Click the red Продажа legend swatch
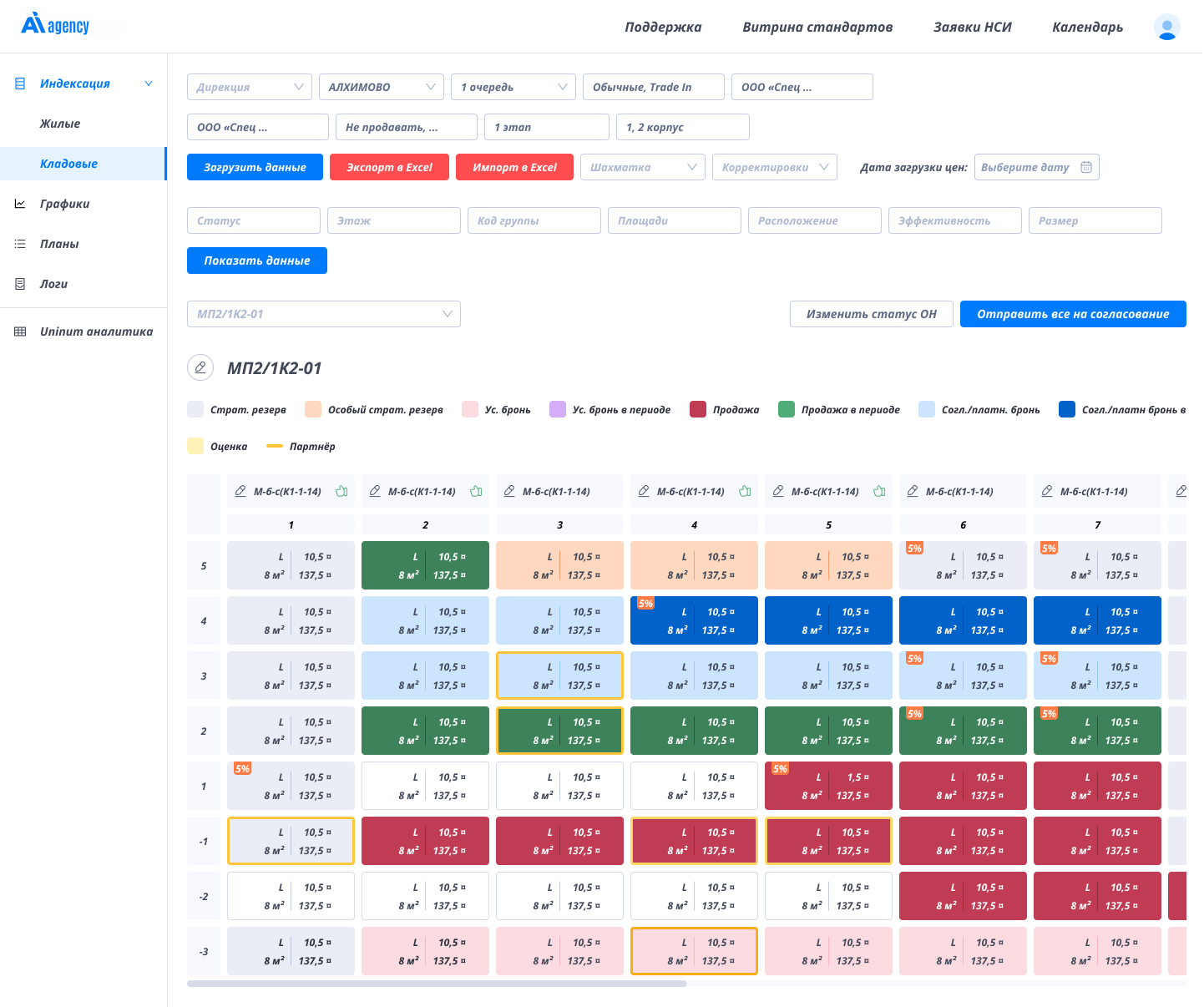1204x1007 pixels. [x=698, y=409]
